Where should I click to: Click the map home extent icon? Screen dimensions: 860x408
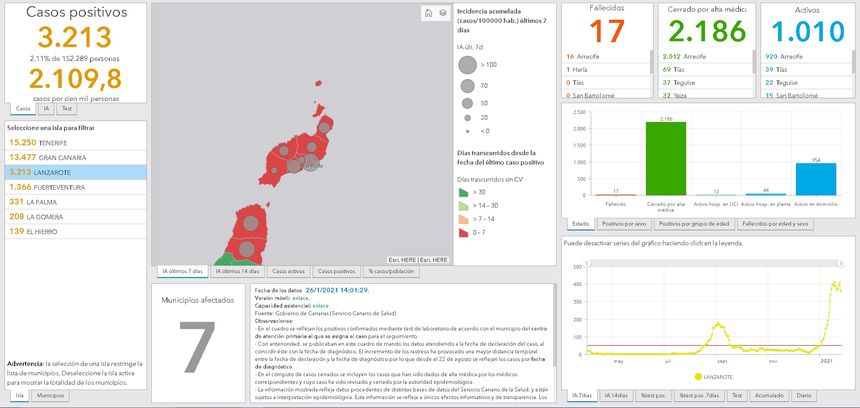(429, 14)
